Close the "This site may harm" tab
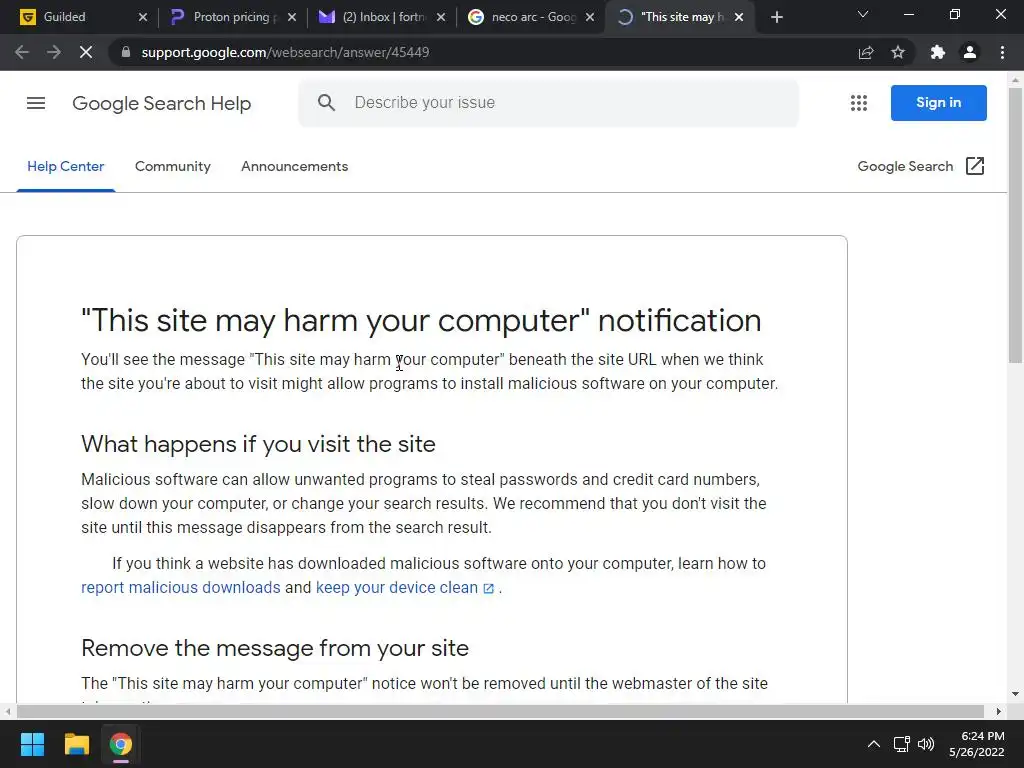 click(x=739, y=17)
